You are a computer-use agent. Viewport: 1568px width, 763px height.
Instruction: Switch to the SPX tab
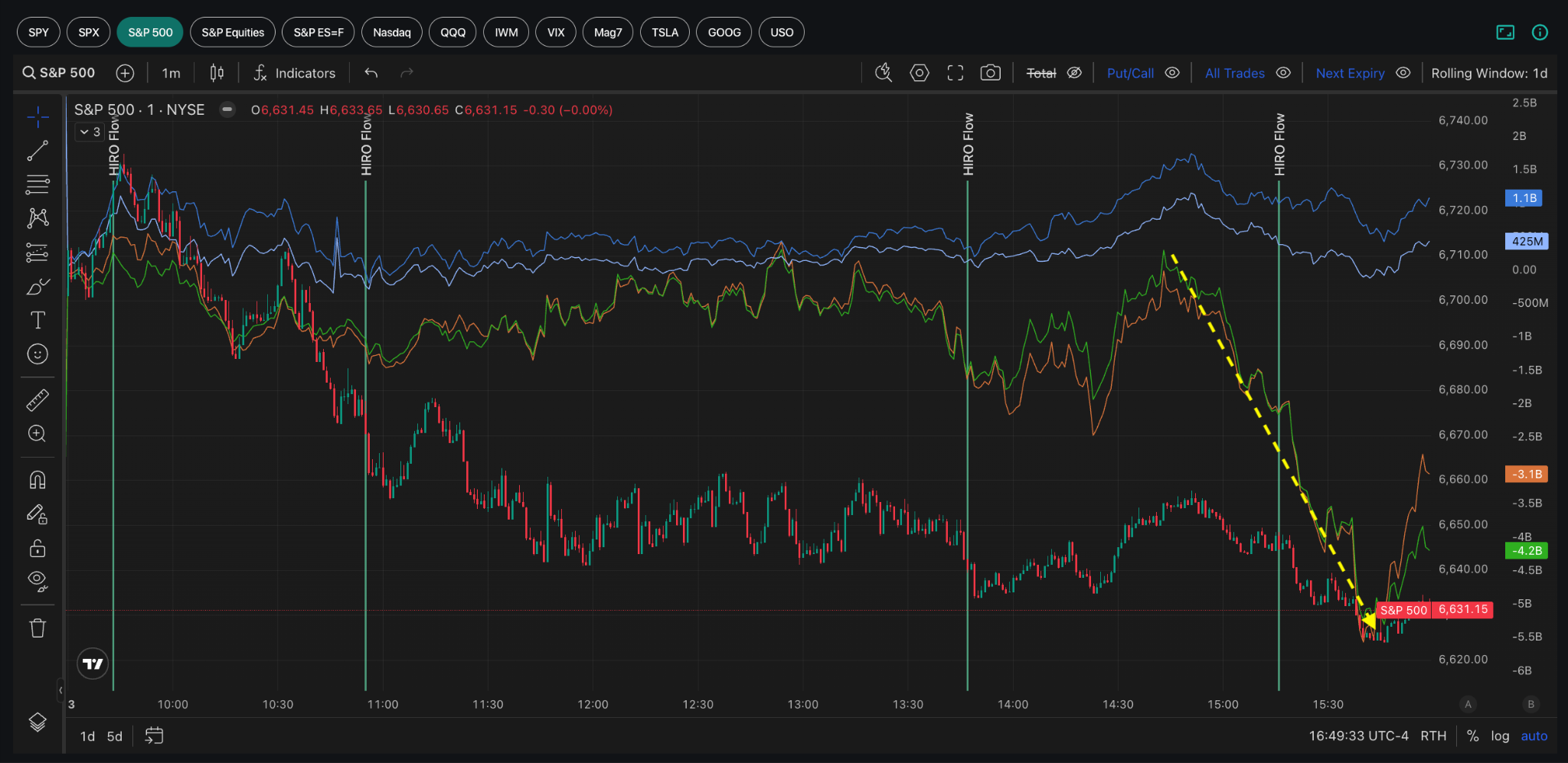pos(89,32)
